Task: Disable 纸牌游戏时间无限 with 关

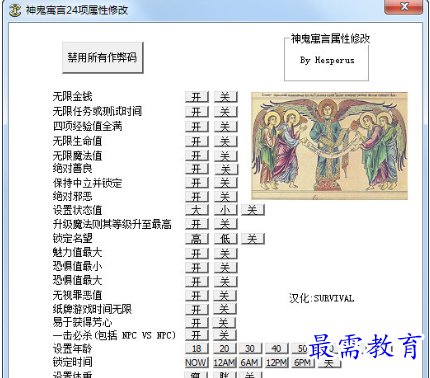Action: [x=225, y=310]
